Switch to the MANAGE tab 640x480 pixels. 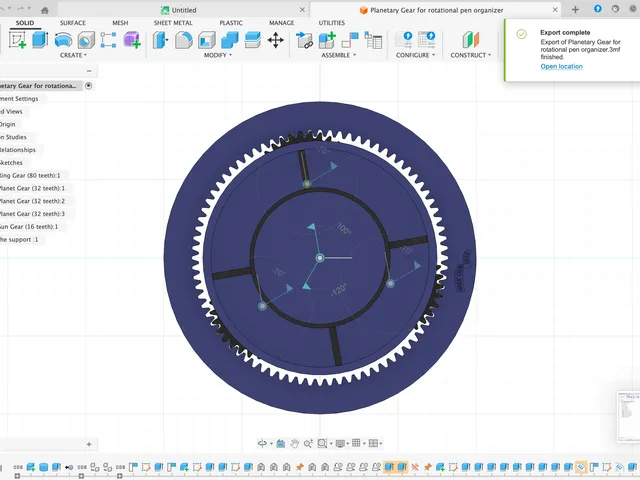(282, 23)
